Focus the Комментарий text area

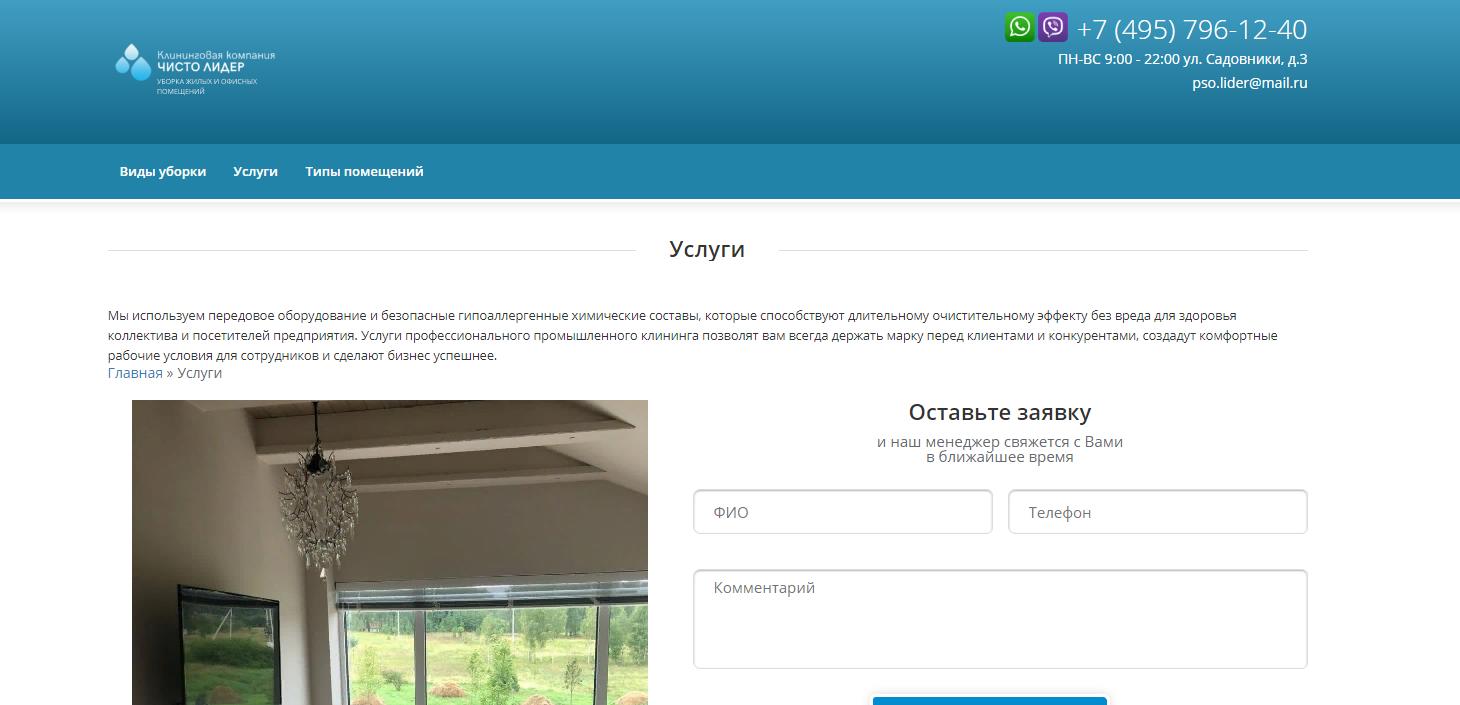[1000, 619]
